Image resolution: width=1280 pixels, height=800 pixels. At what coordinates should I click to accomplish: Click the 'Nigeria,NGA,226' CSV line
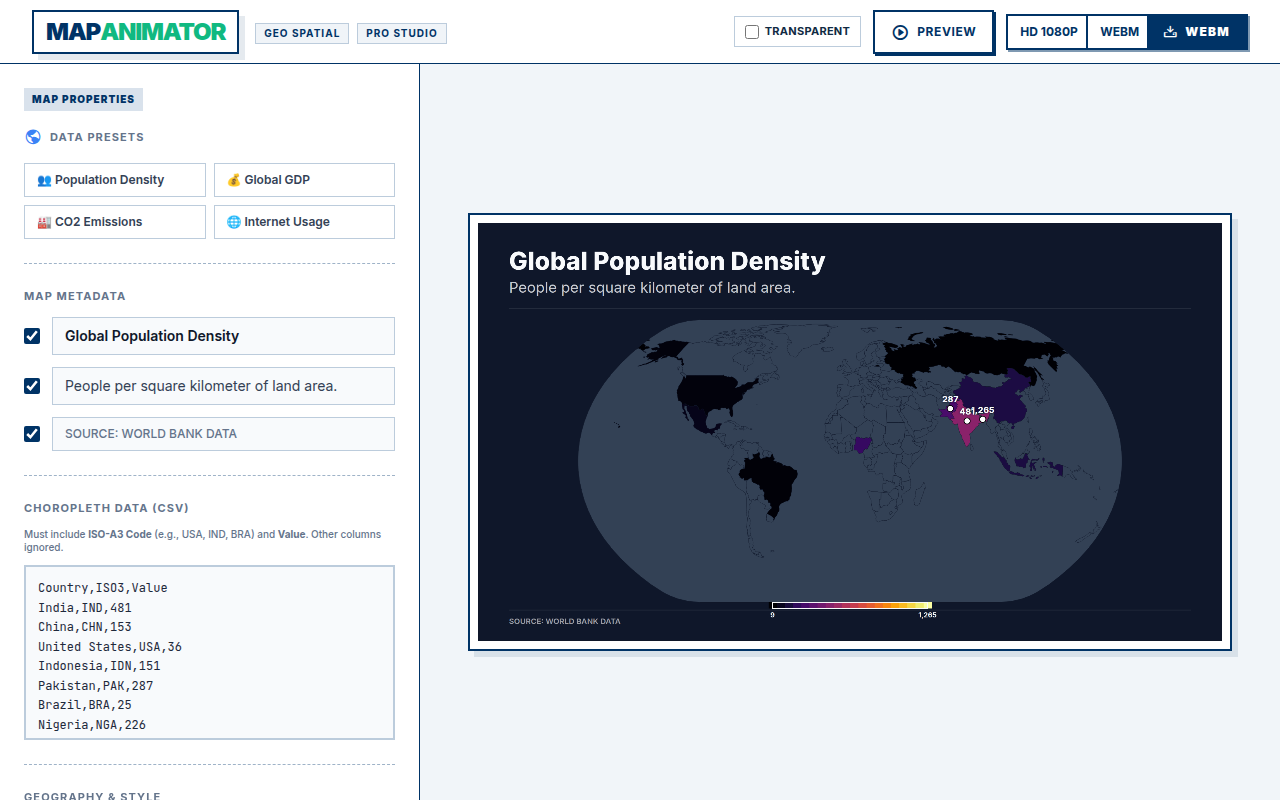(92, 725)
